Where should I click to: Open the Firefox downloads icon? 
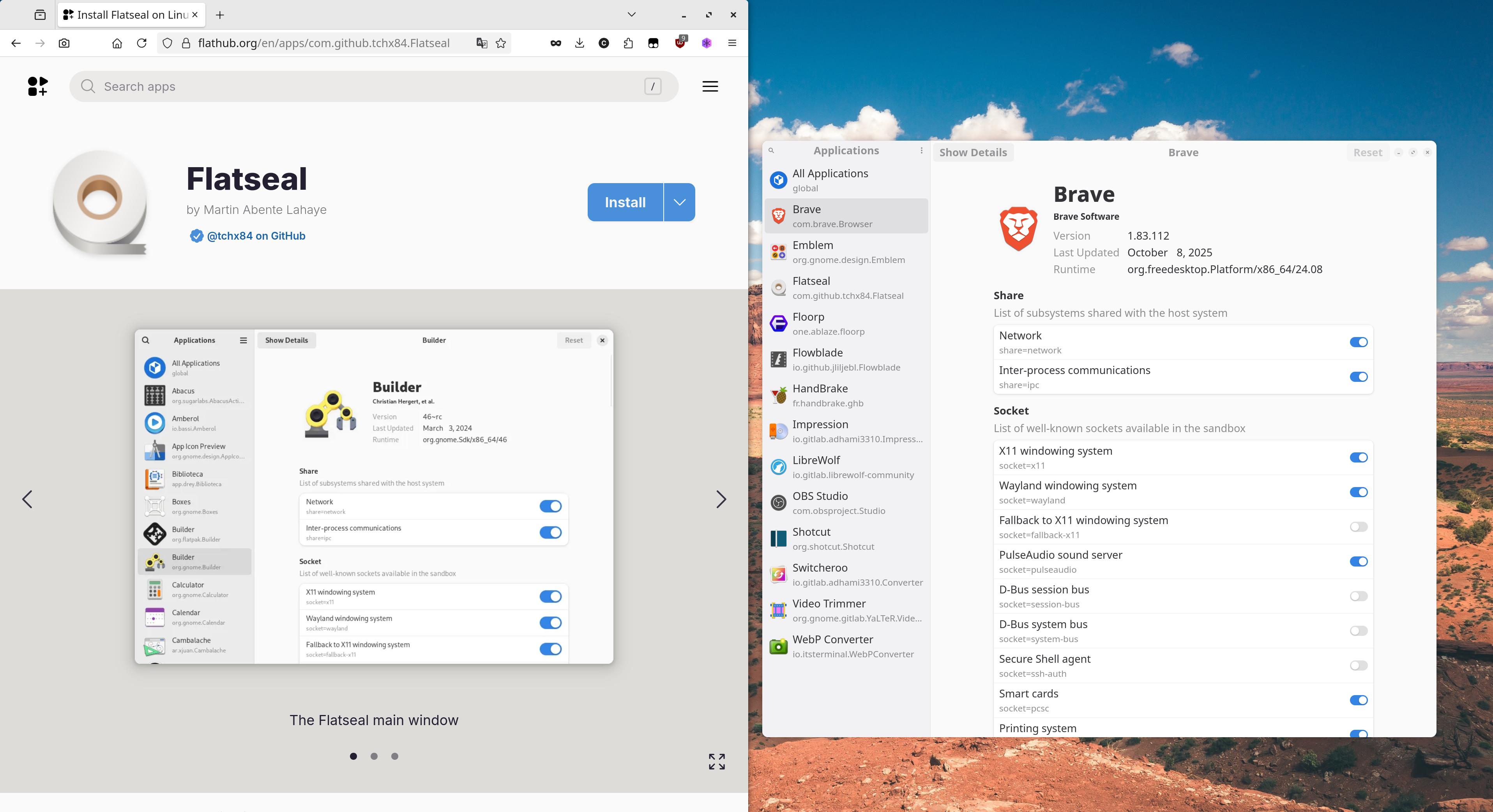pos(579,43)
